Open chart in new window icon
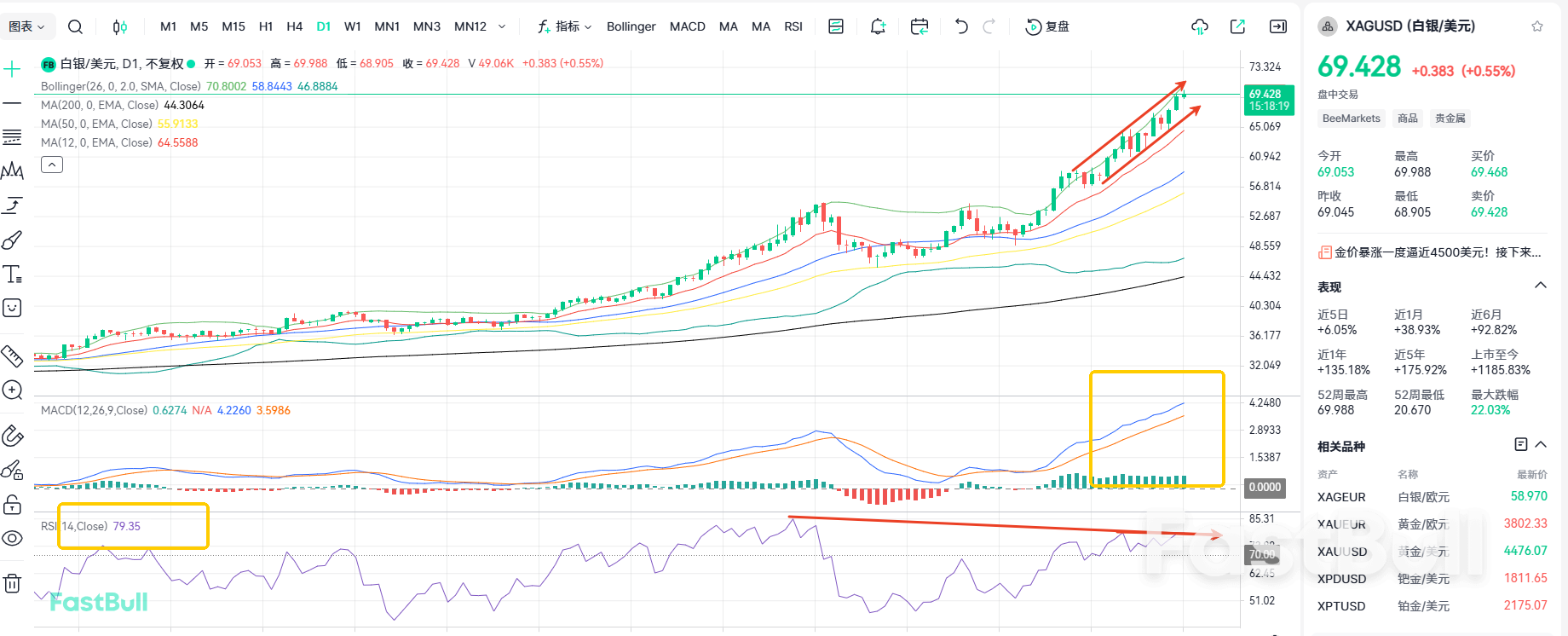The height and width of the screenshot is (636, 1568). (x=1237, y=26)
